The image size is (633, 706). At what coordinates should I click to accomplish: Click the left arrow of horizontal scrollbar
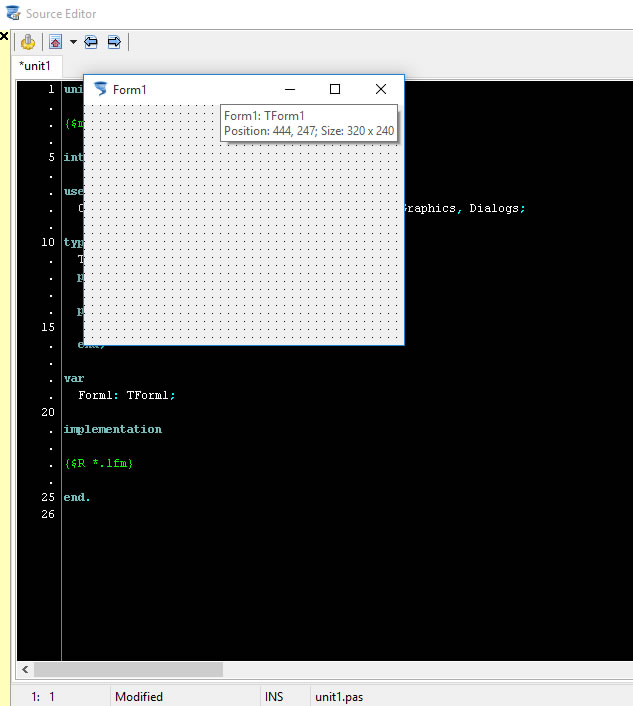click(x=25, y=669)
